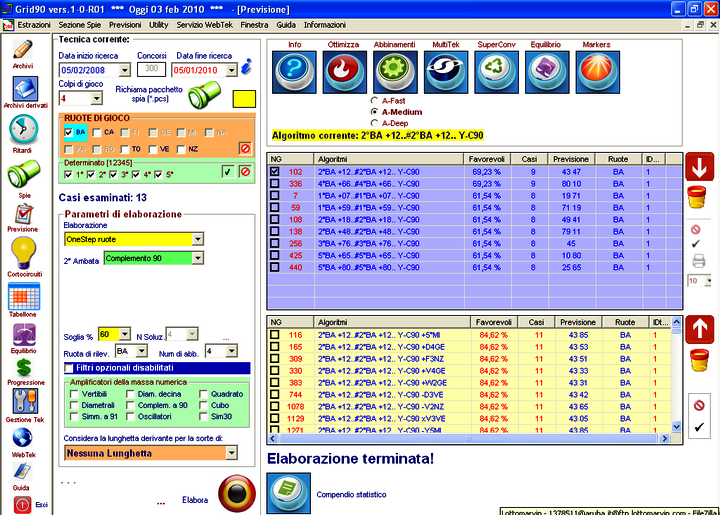Click the yellow color box

(244, 99)
